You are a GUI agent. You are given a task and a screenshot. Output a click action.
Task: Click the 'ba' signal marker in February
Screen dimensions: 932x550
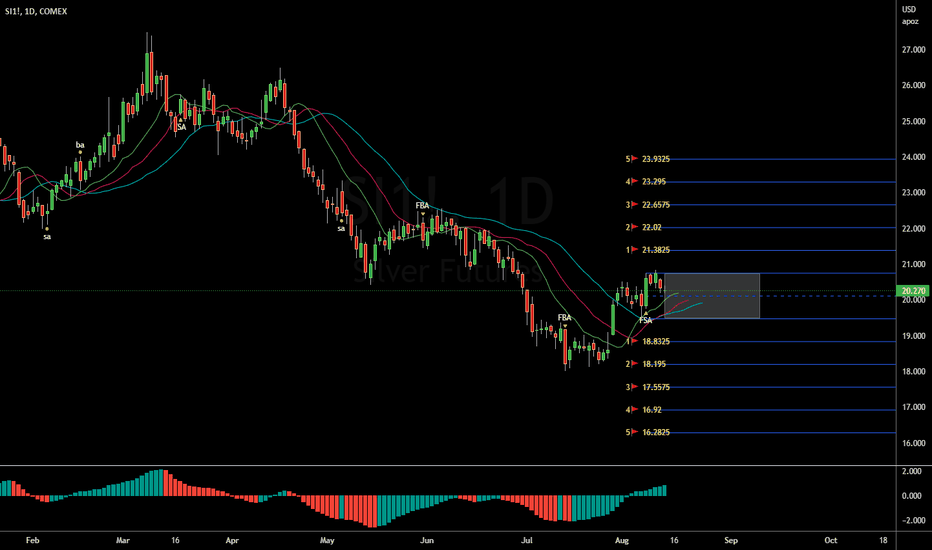click(x=80, y=145)
